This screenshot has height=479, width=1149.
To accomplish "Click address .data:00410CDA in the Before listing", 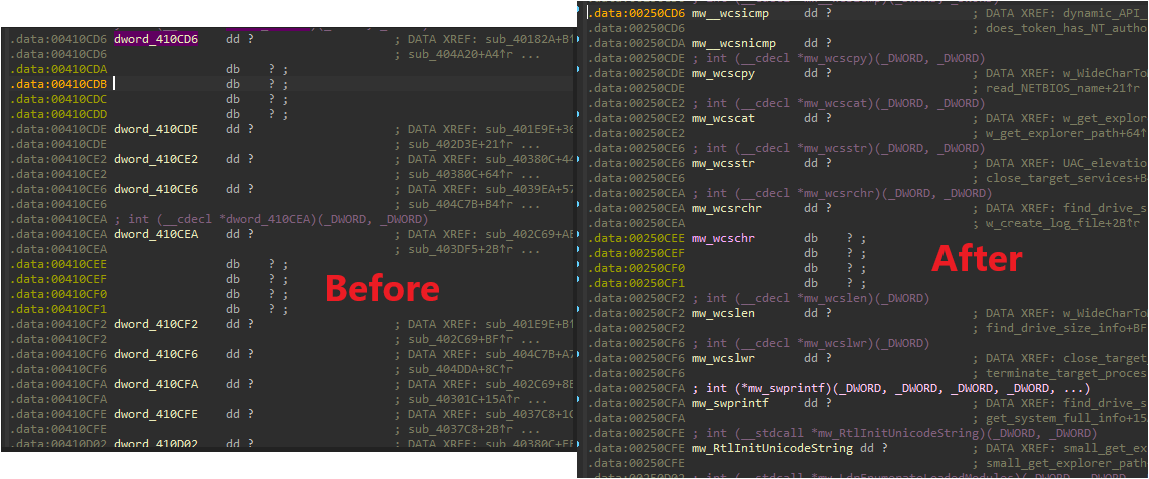I will pyautogui.click(x=59, y=69).
